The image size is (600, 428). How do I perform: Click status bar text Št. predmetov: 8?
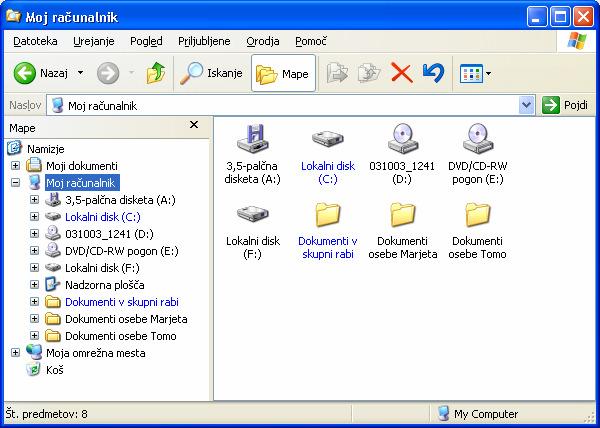[47, 414]
